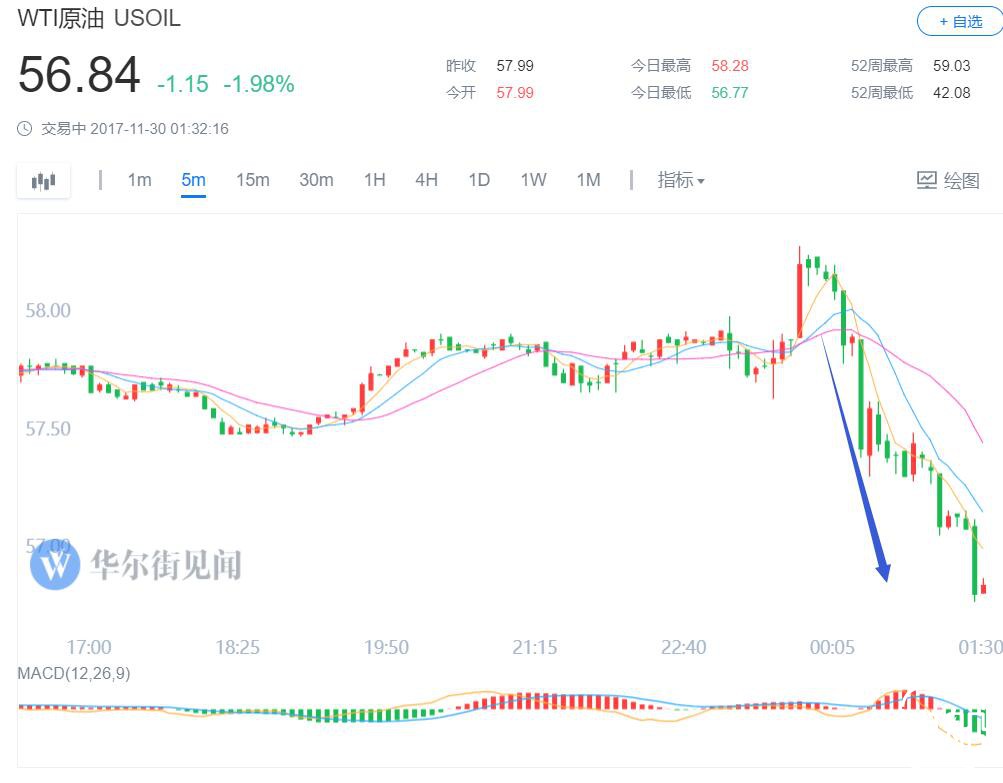
Task: Switch to the 1M monthly timeframe
Action: click(588, 180)
